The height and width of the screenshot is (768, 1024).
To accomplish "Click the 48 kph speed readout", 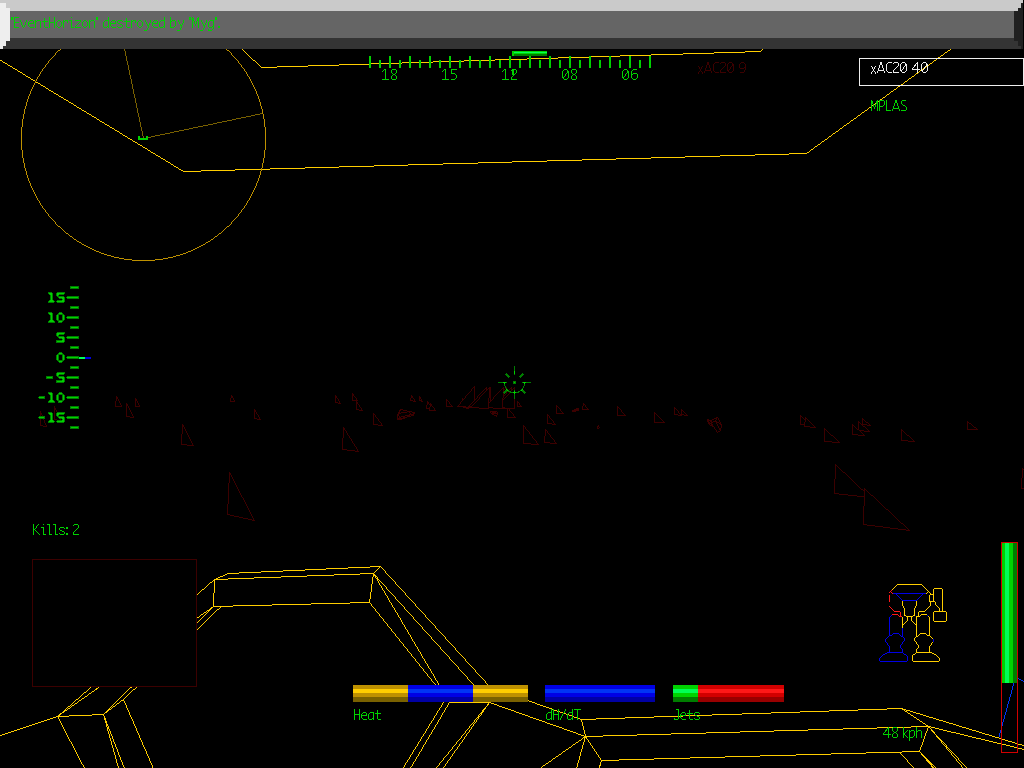I will tap(903, 733).
